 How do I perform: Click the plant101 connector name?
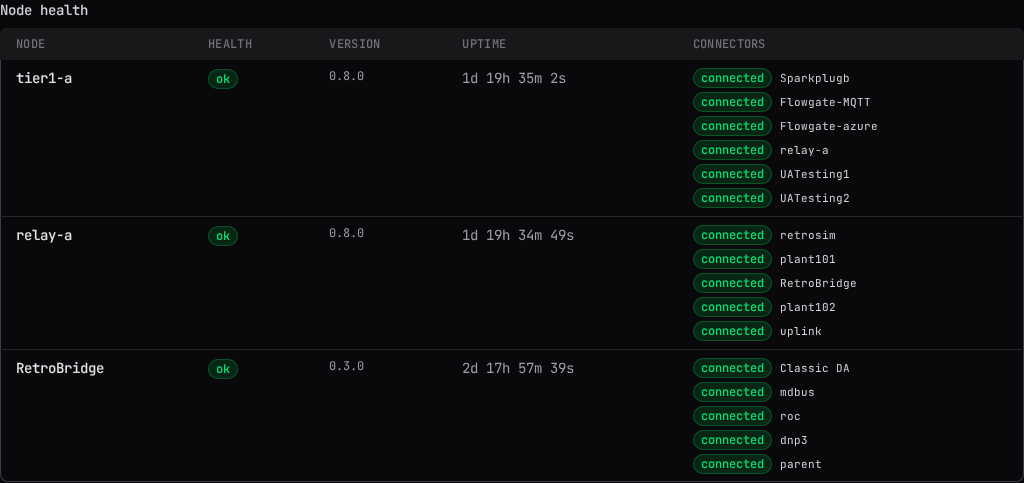coord(807,259)
